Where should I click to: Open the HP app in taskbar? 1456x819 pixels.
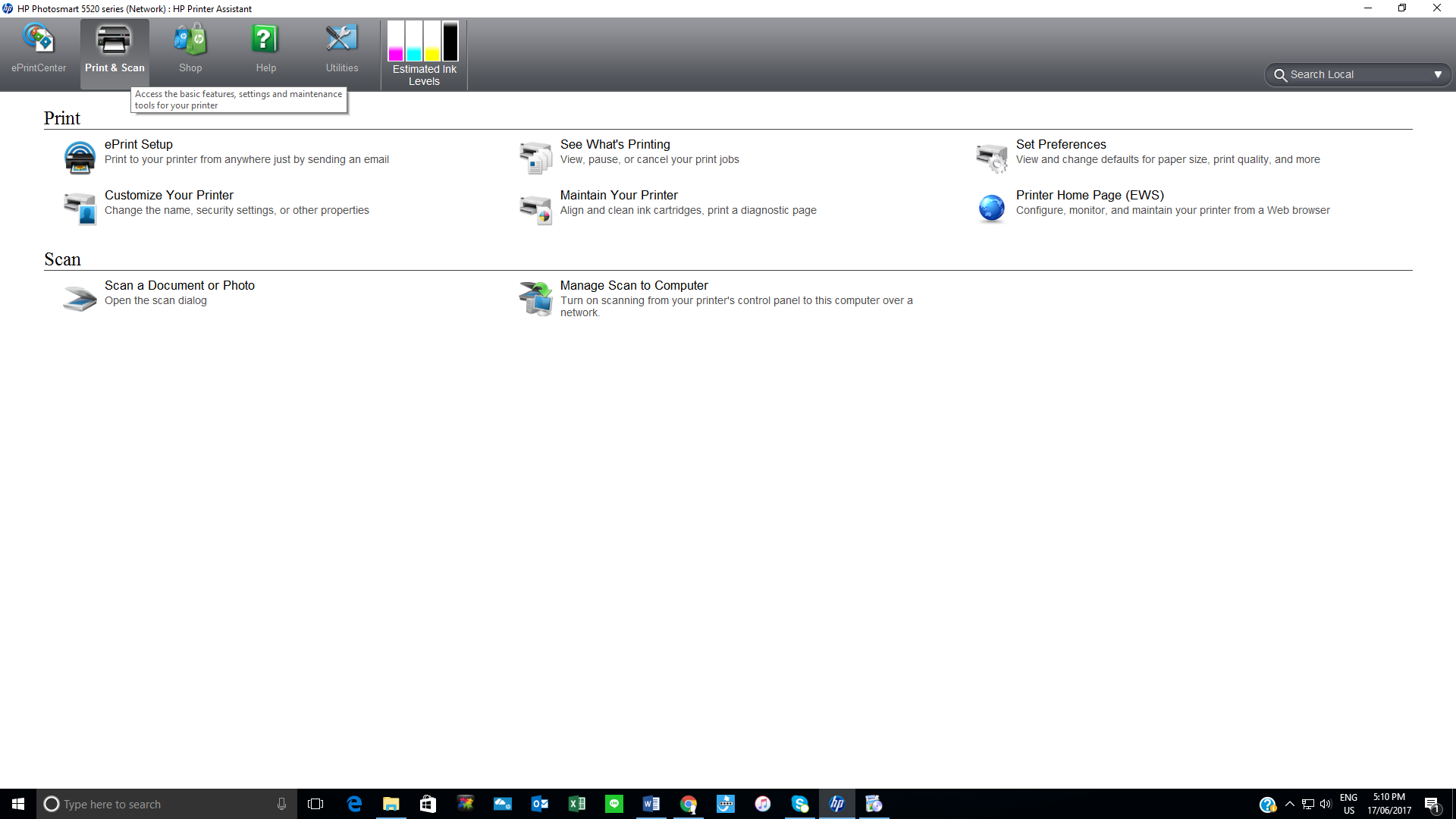pyautogui.click(x=836, y=804)
